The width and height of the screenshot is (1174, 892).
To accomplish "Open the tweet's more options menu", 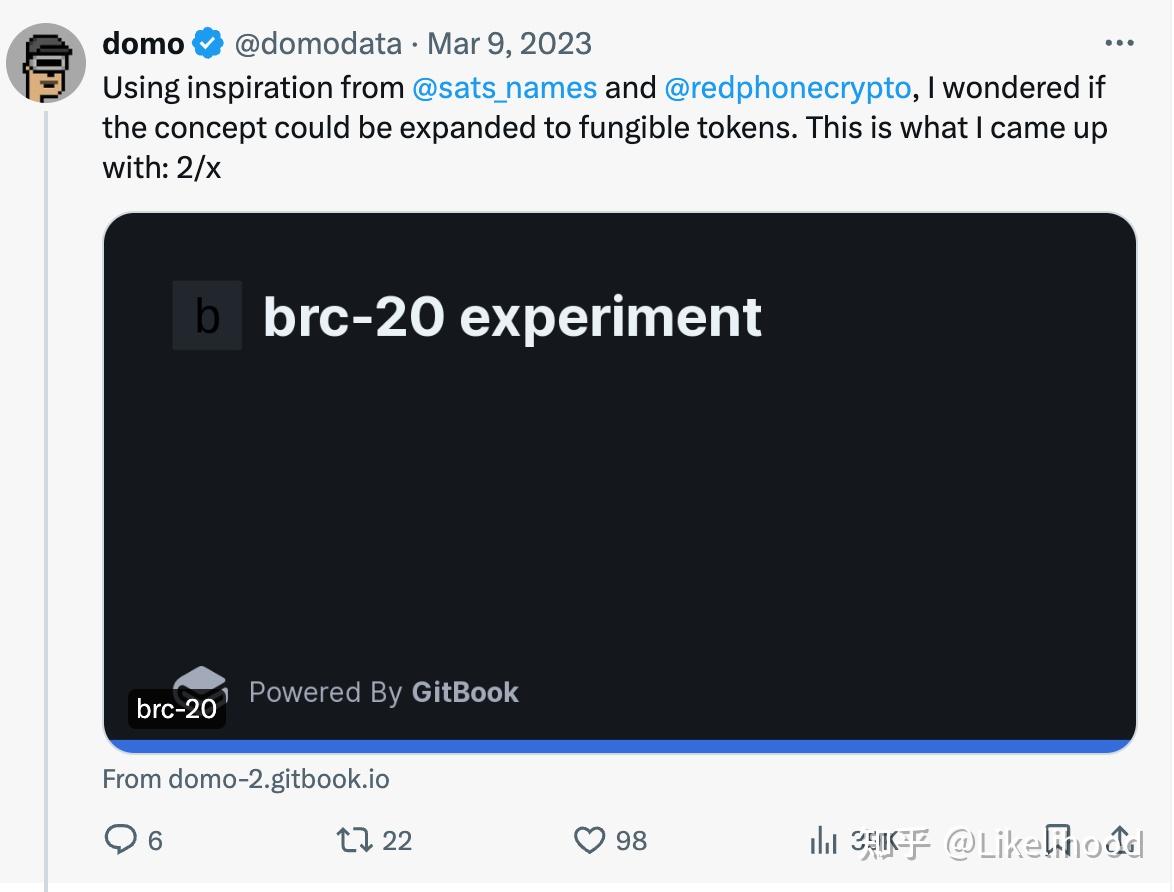I will [1119, 42].
